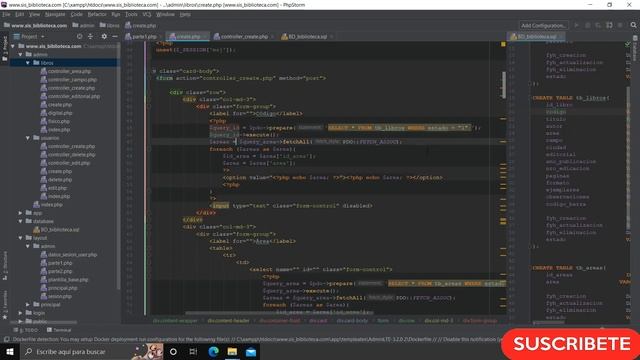Open File Explorer from taskbar
The image size is (640, 360).
tap(232, 351)
